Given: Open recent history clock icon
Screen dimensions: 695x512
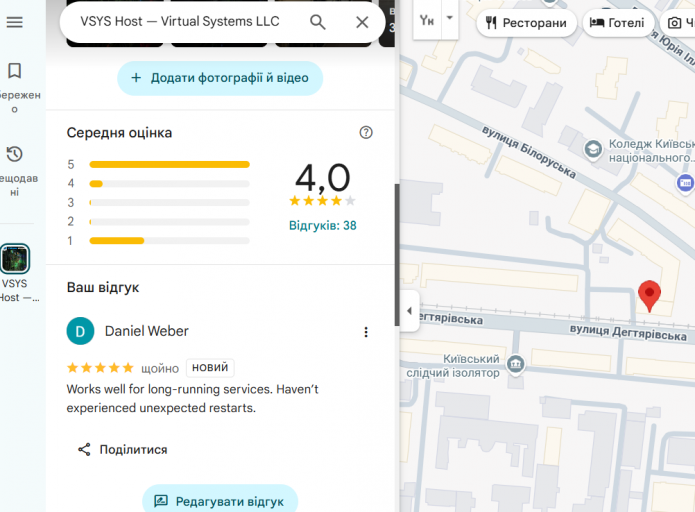Looking at the screenshot, I should click(x=15, y=154).
